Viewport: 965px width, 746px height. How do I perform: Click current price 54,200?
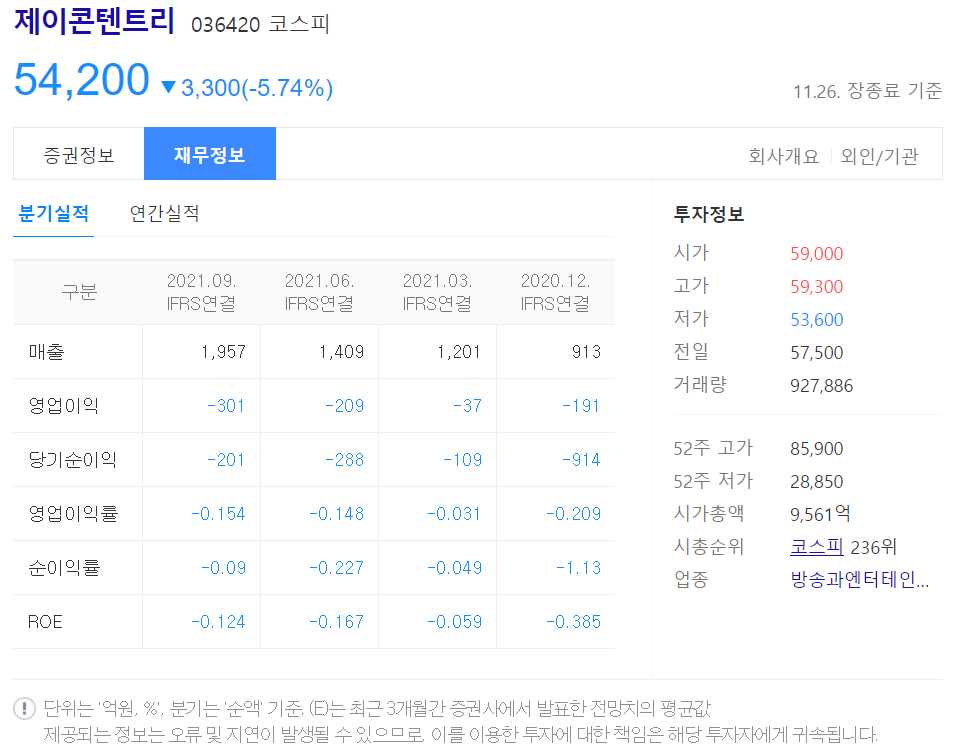pos(82,80)
